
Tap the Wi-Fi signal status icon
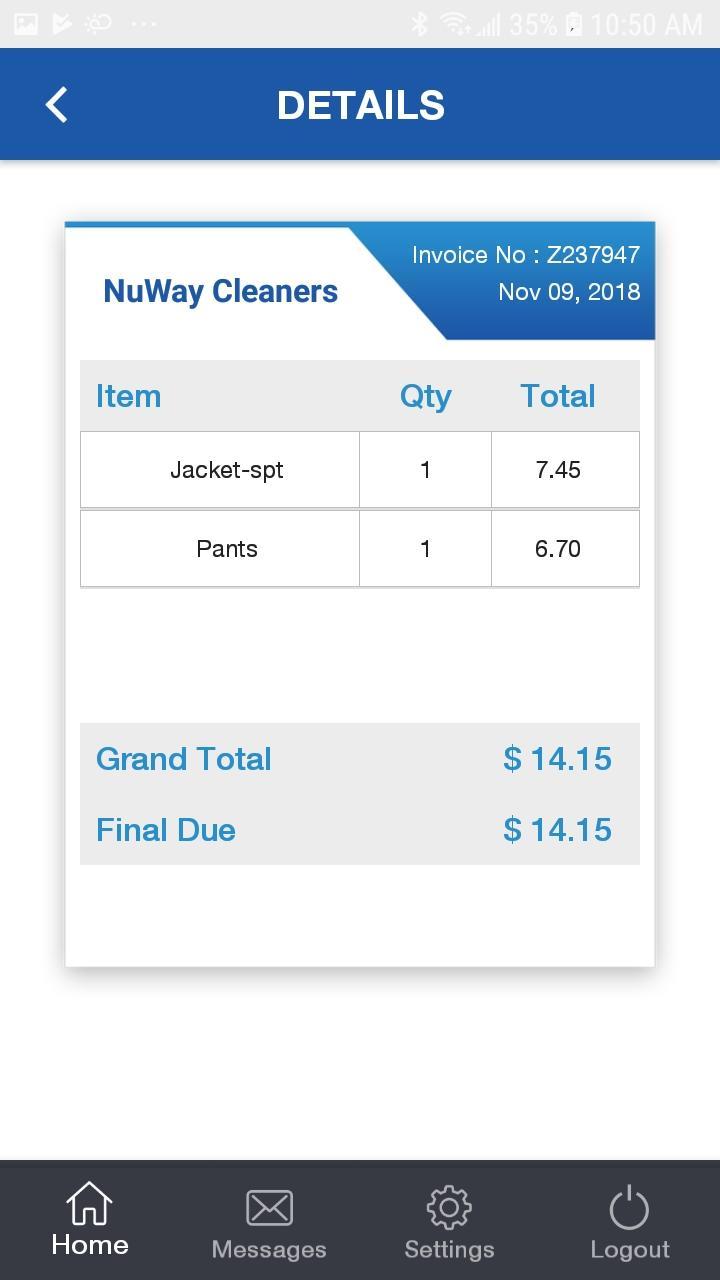tap(456, 23)
